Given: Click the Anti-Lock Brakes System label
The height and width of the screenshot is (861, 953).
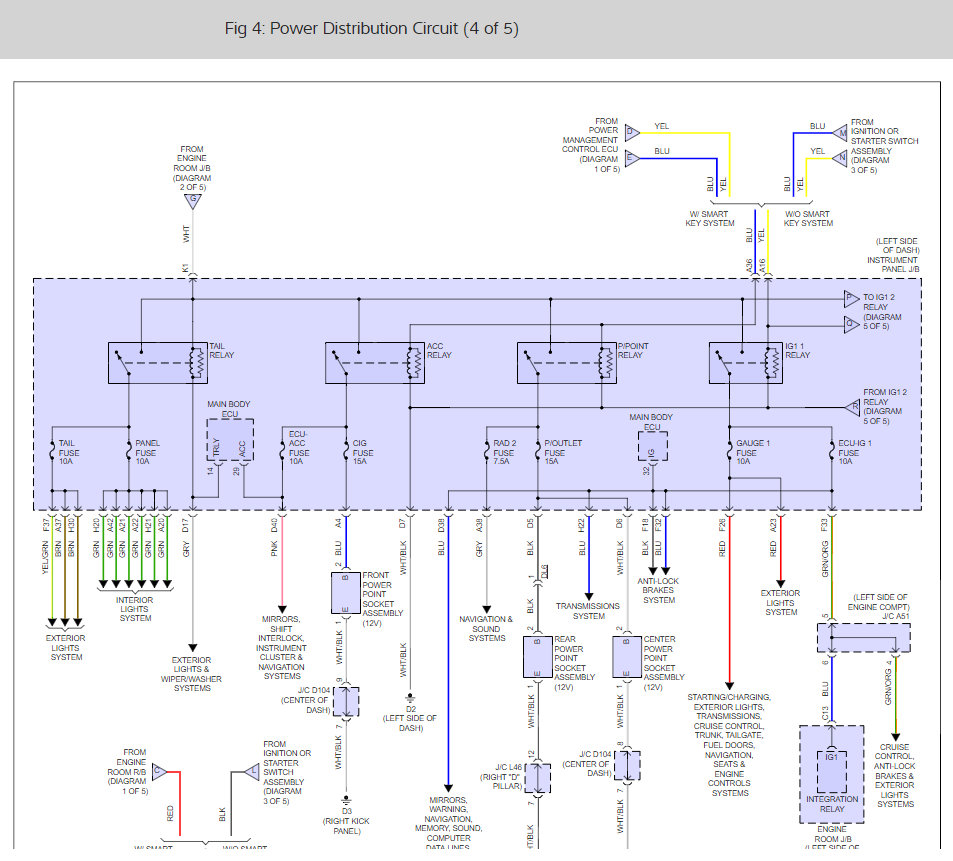Looking at the screenshot, I should pyautogui.click(x=659, y=592).
